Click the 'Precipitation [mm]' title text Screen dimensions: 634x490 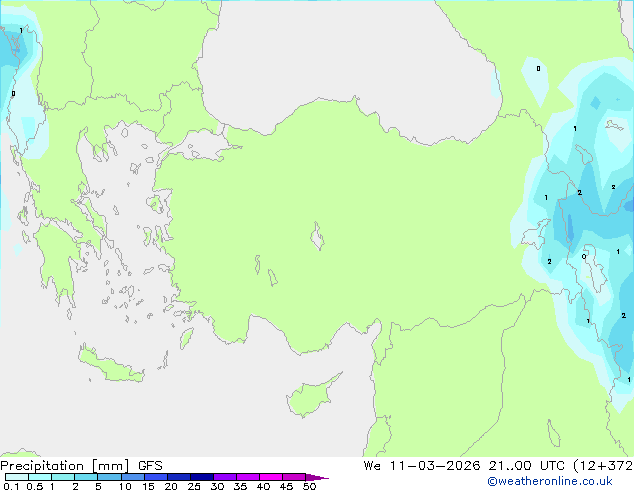65,466
